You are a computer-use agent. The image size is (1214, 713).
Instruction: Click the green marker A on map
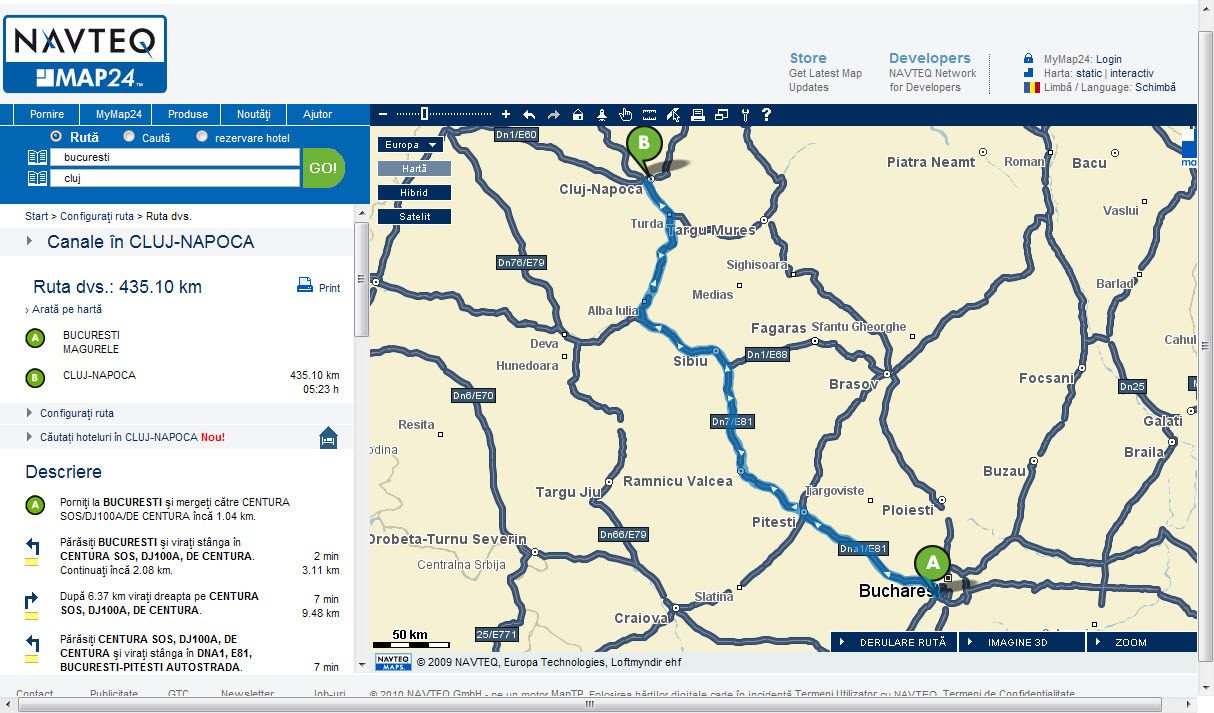(x=933, y=563)
